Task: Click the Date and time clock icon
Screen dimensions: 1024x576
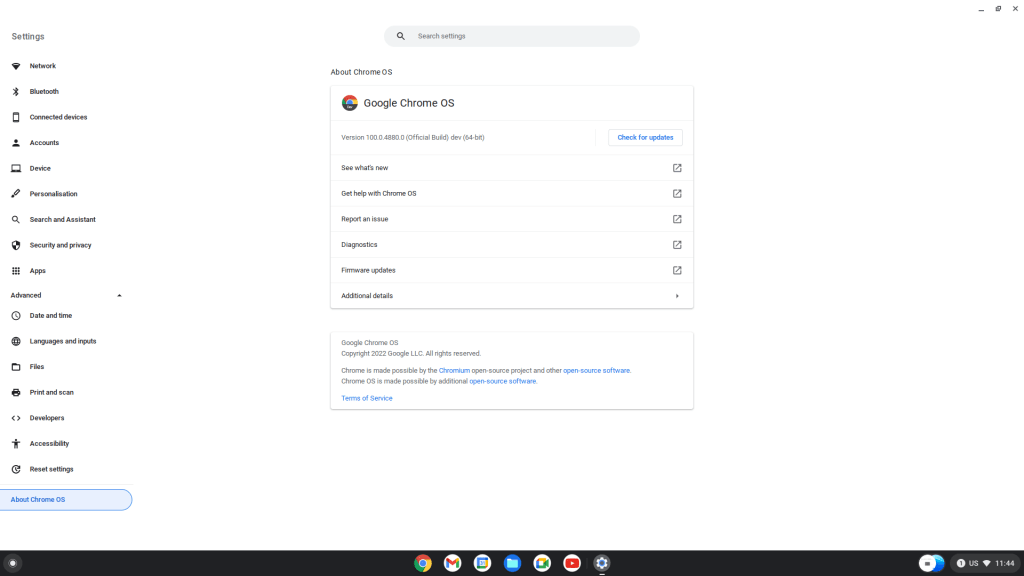Action: tap(16, 315)
